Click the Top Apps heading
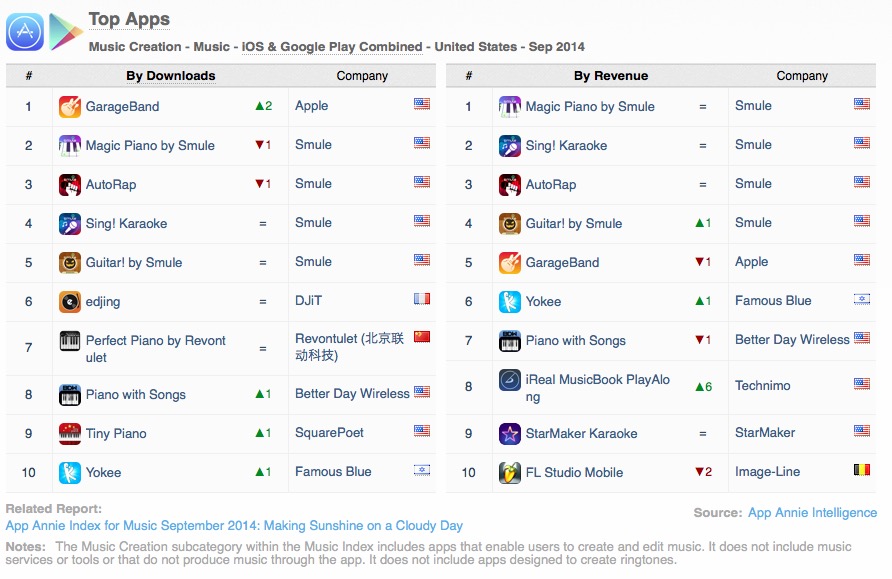892x579 pixels. [x=129, y=19]
